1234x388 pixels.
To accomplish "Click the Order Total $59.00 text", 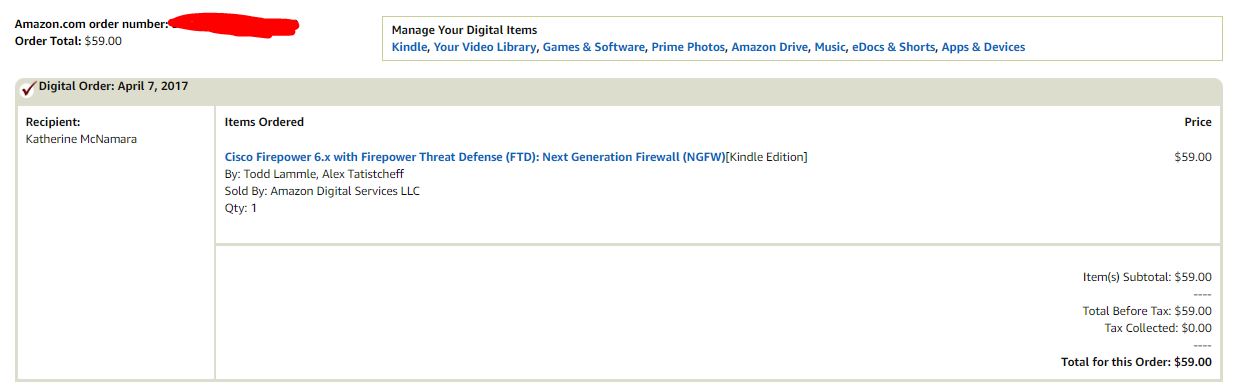I will click(68, 41).
